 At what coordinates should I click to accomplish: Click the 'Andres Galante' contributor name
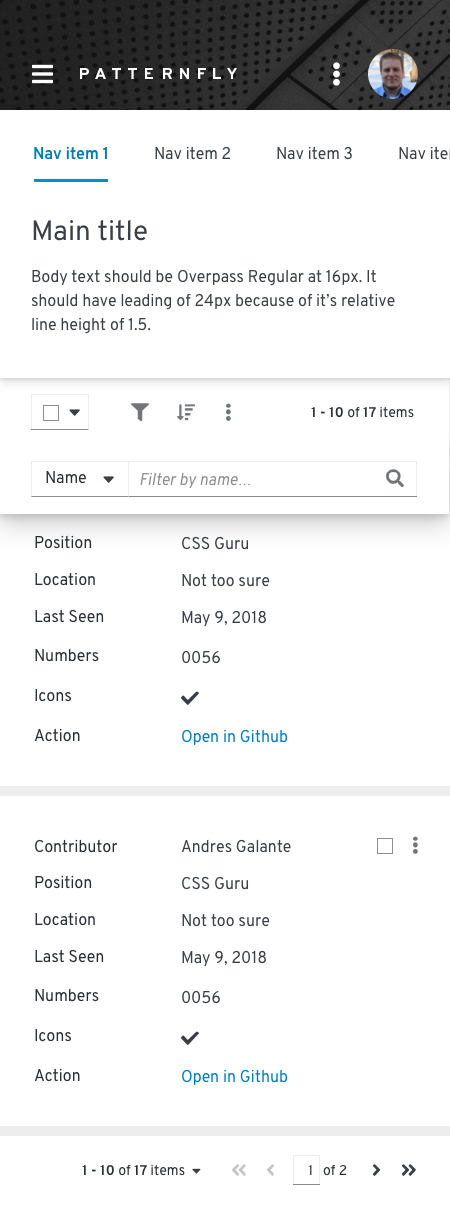236,847
